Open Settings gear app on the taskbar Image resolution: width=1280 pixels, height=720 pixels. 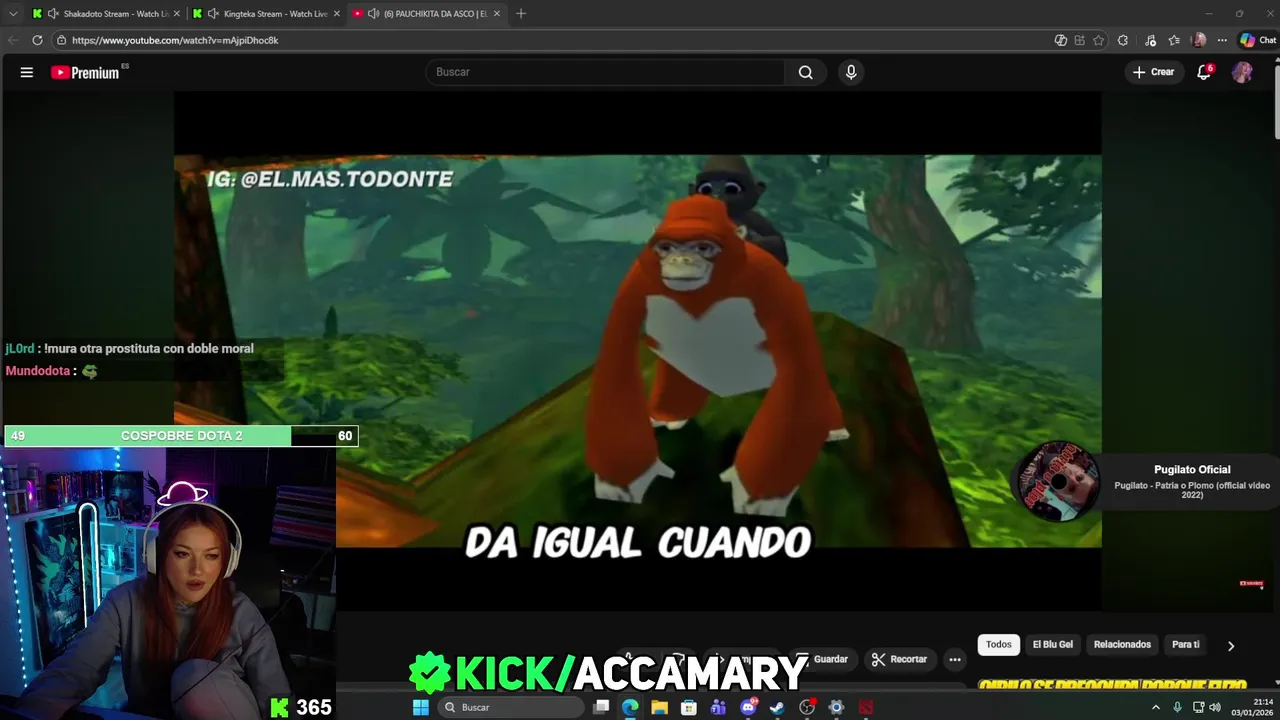(836, 707)
